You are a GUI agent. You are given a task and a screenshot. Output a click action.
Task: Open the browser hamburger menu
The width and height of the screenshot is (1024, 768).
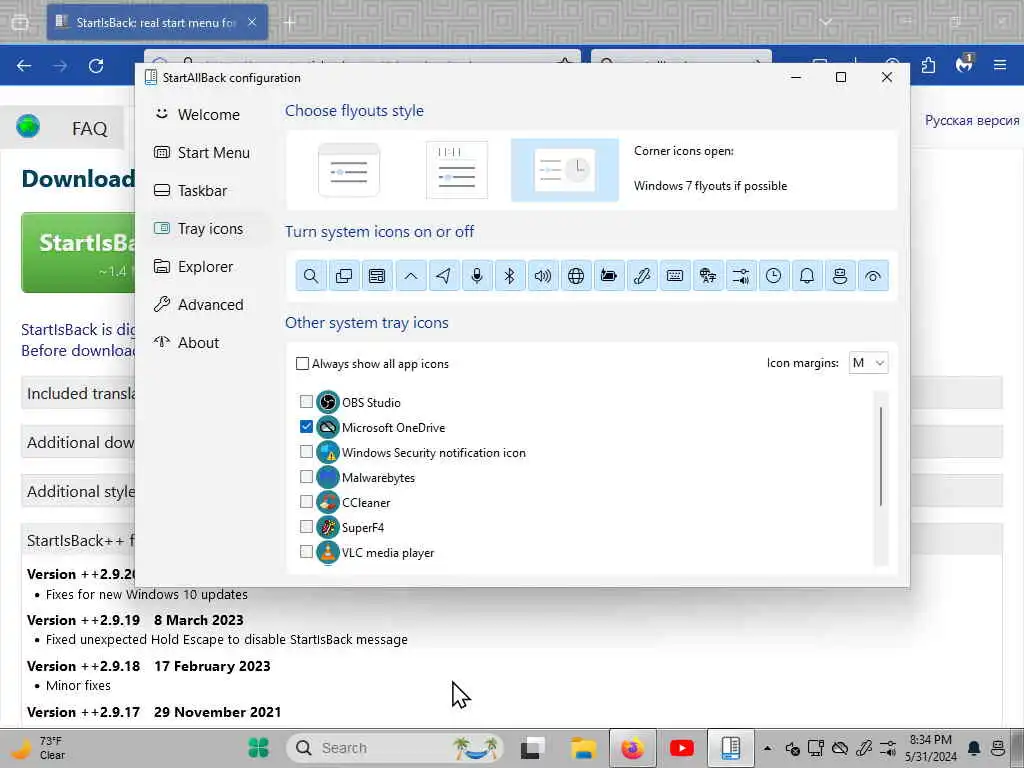click(x=1000, y=65)
